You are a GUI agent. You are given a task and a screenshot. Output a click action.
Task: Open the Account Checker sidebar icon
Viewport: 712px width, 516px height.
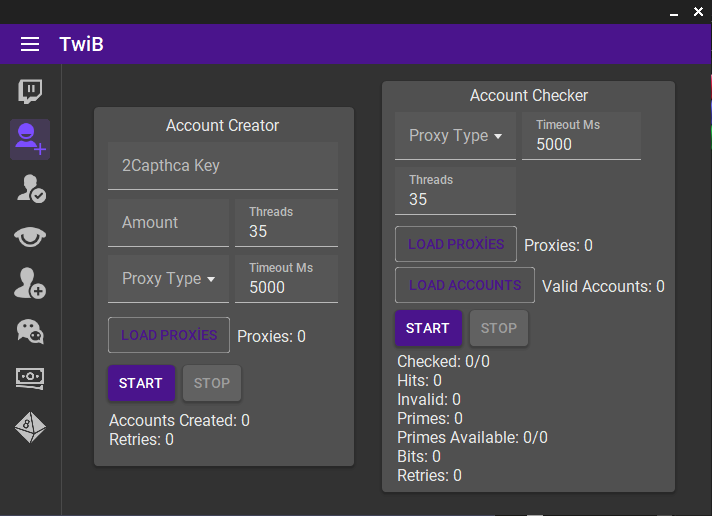30,189
